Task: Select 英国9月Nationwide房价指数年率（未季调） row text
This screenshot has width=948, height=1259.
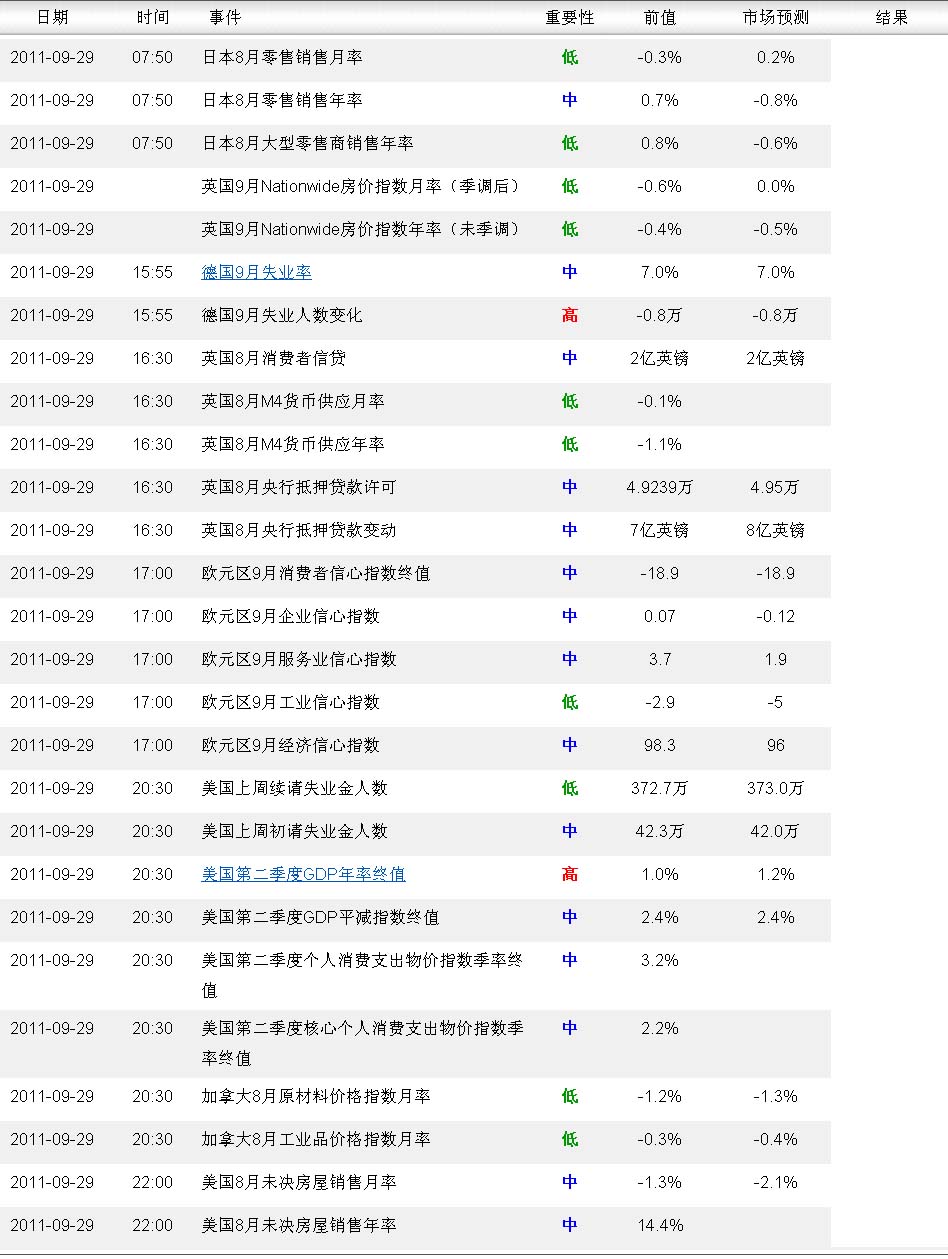Action: [361, 229]
